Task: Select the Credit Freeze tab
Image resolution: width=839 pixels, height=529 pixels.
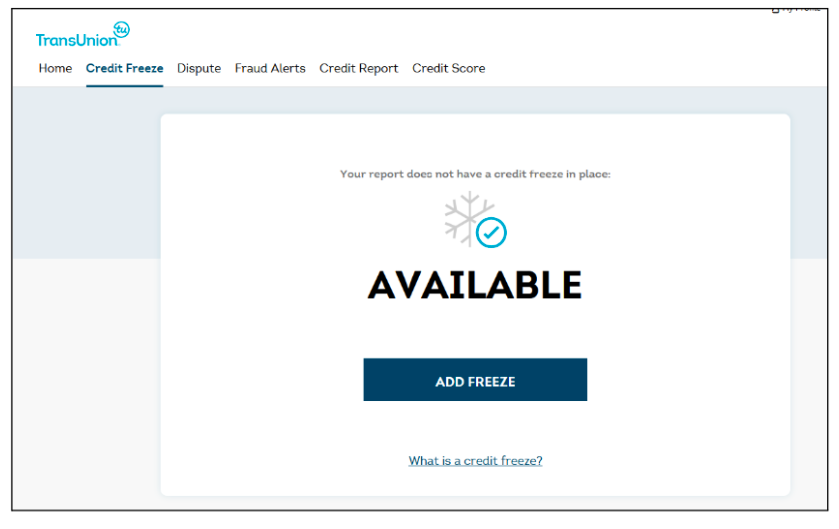Action: (x=125, y=68)
